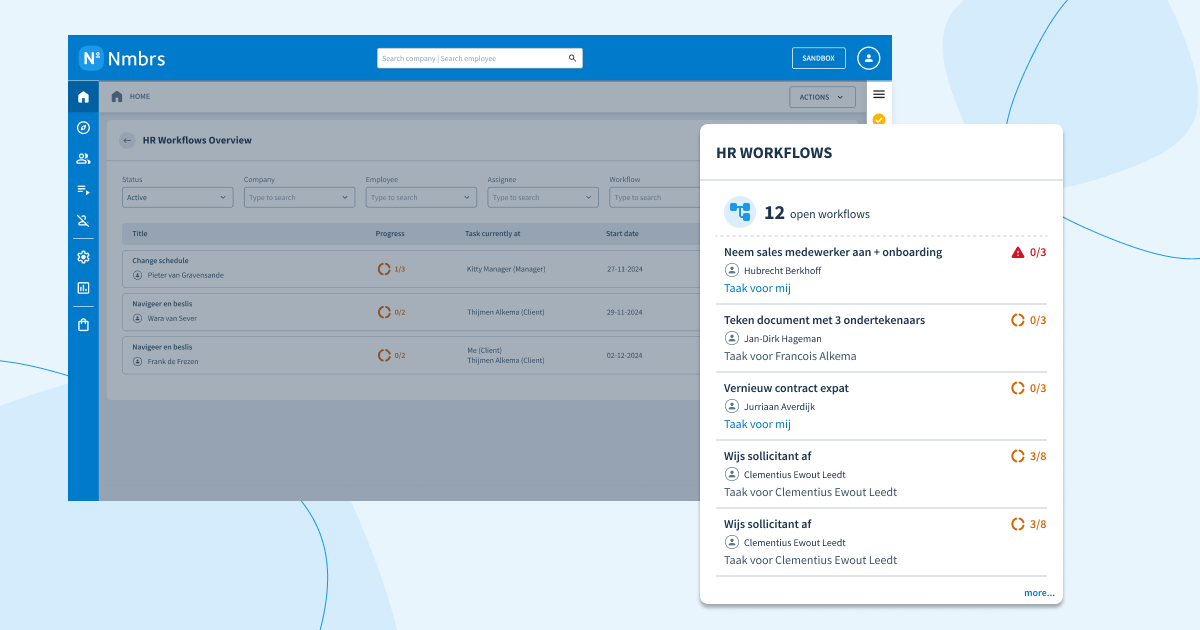This screenshot has width=1200, height=630.
Task: Click the SANDBOX button
Action: click(x=818, y=57)
